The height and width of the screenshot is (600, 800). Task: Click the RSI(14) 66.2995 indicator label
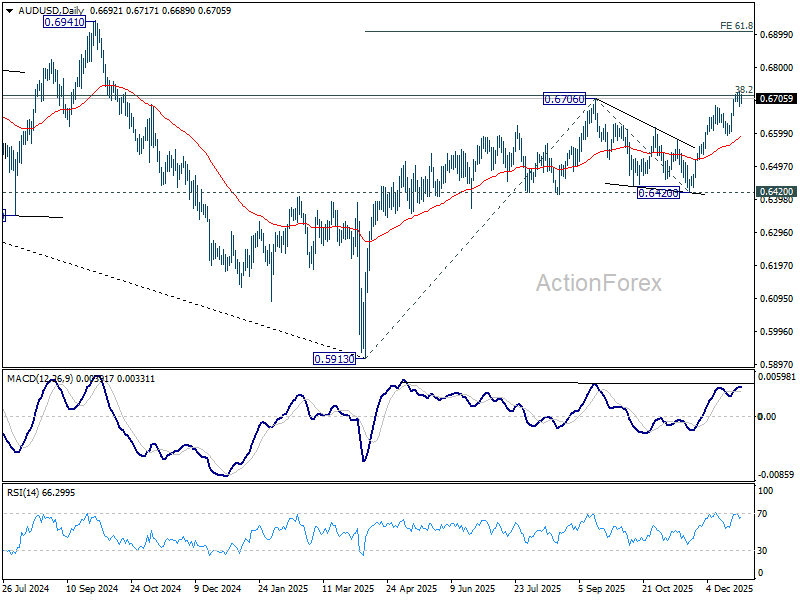point(41,493)
